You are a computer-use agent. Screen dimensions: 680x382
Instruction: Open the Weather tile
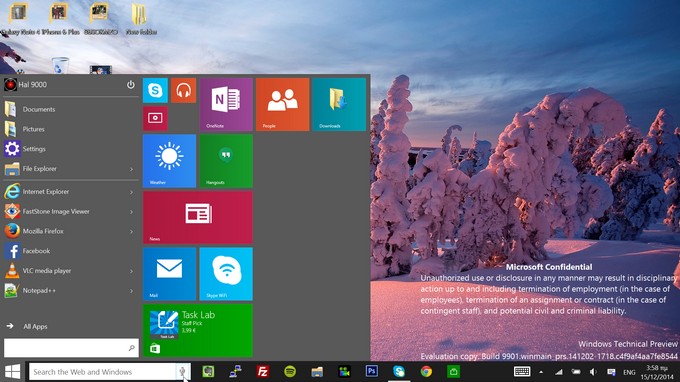point(170,161)
